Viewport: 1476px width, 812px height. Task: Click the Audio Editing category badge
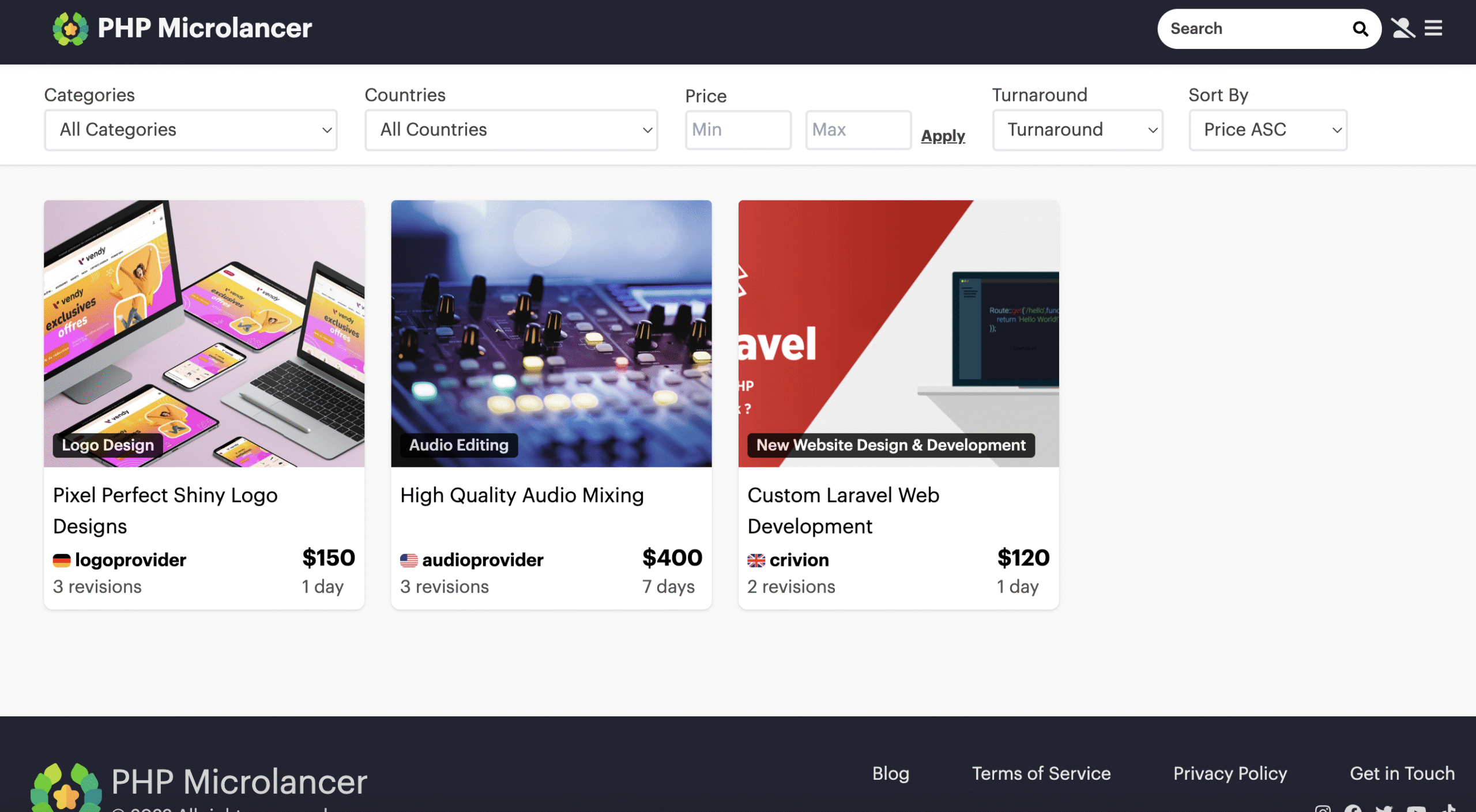point(459,445)
